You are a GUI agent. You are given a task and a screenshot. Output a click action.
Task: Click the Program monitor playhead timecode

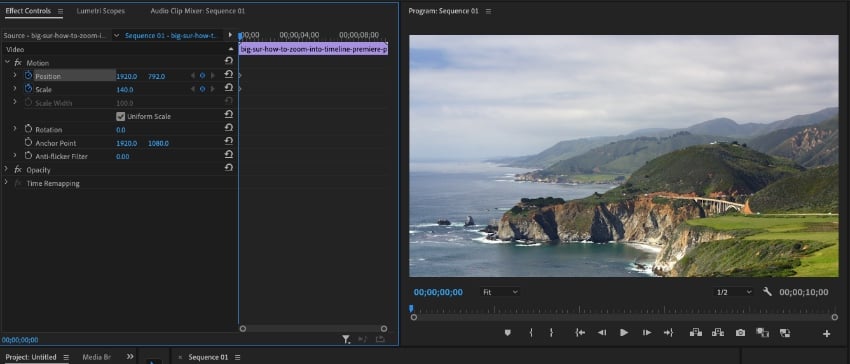tap(438, 292)
